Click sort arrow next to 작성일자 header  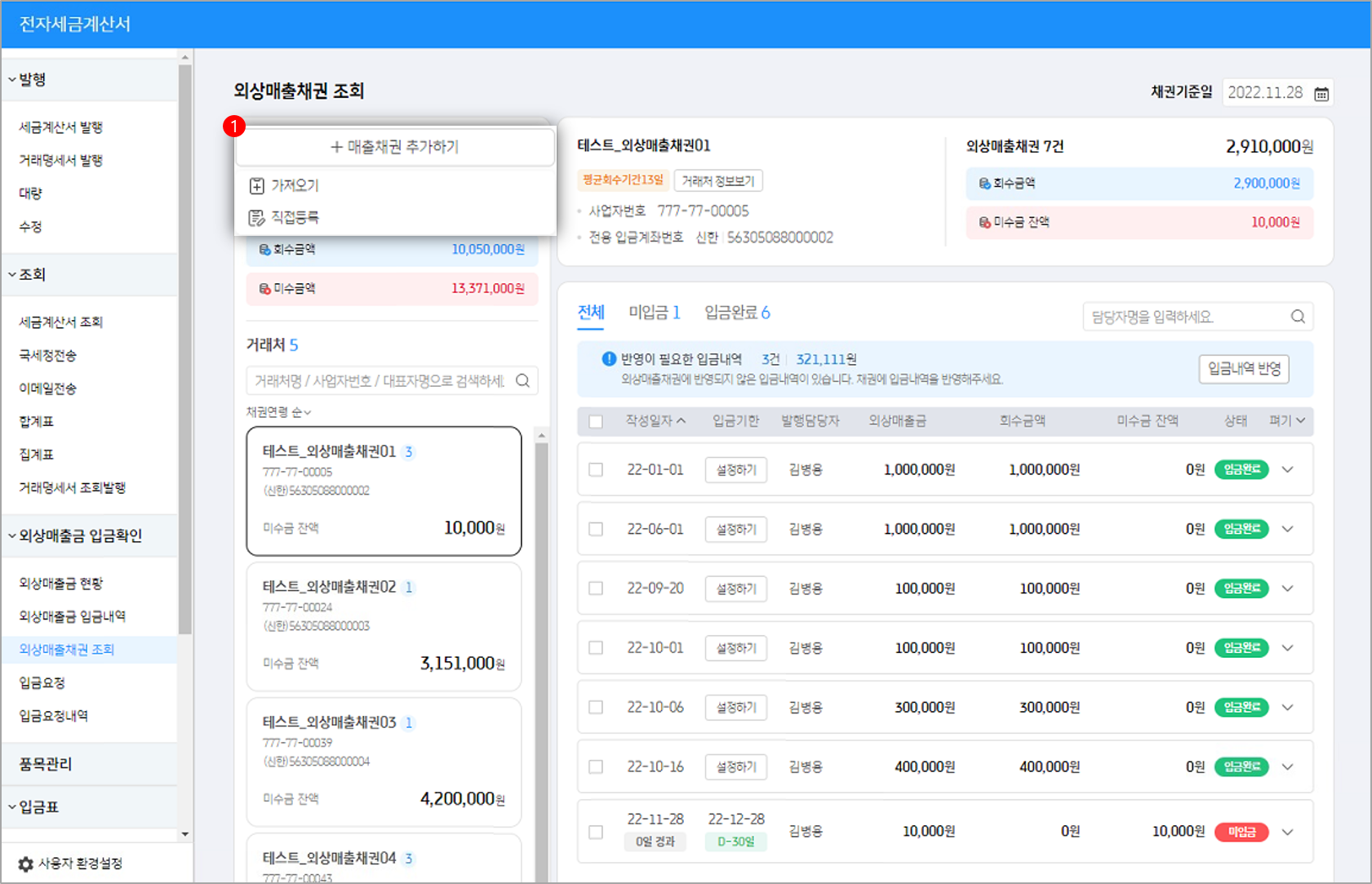(x=682, y=420)
